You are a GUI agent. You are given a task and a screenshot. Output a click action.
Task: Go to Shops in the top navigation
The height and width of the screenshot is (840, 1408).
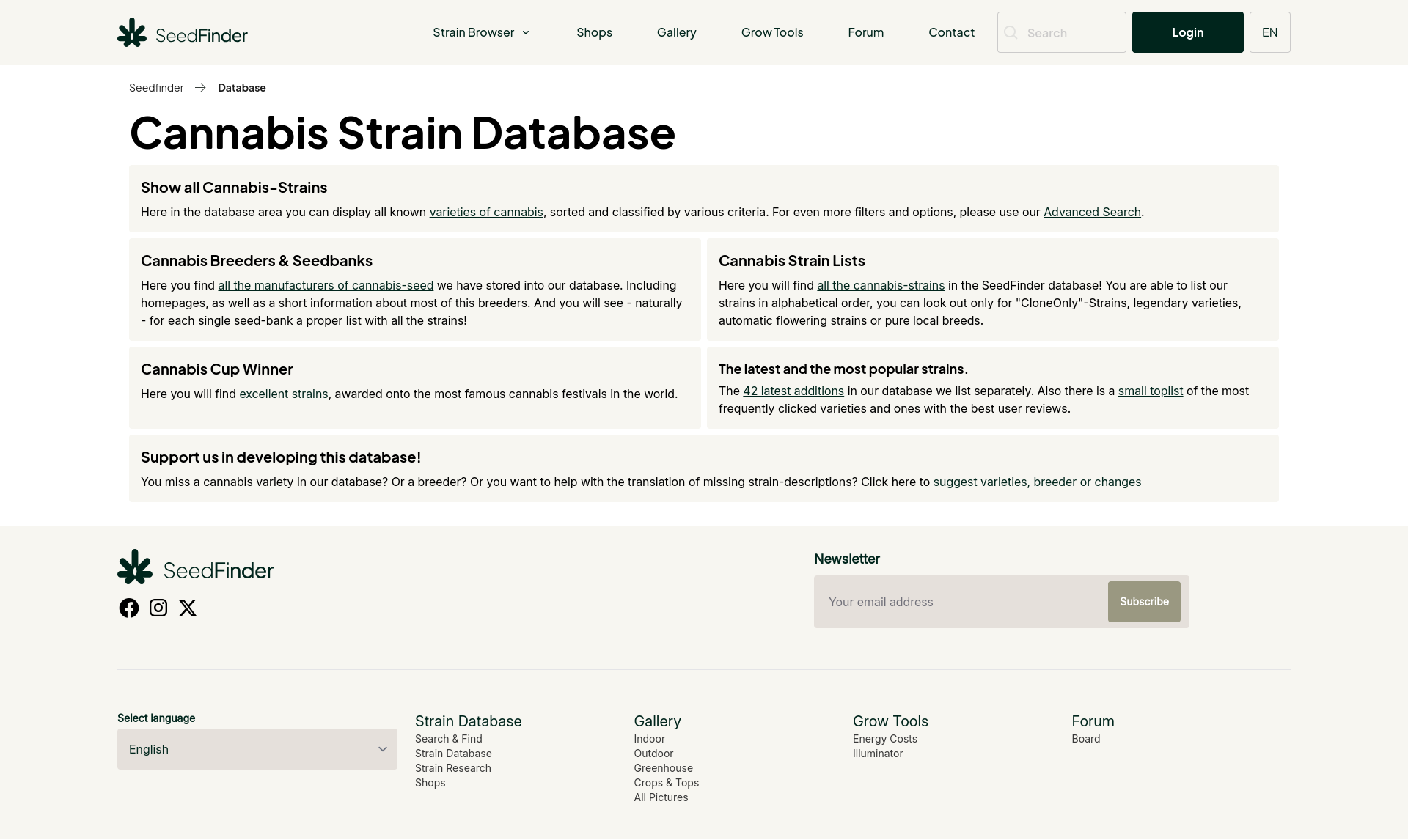click(594, 32)
